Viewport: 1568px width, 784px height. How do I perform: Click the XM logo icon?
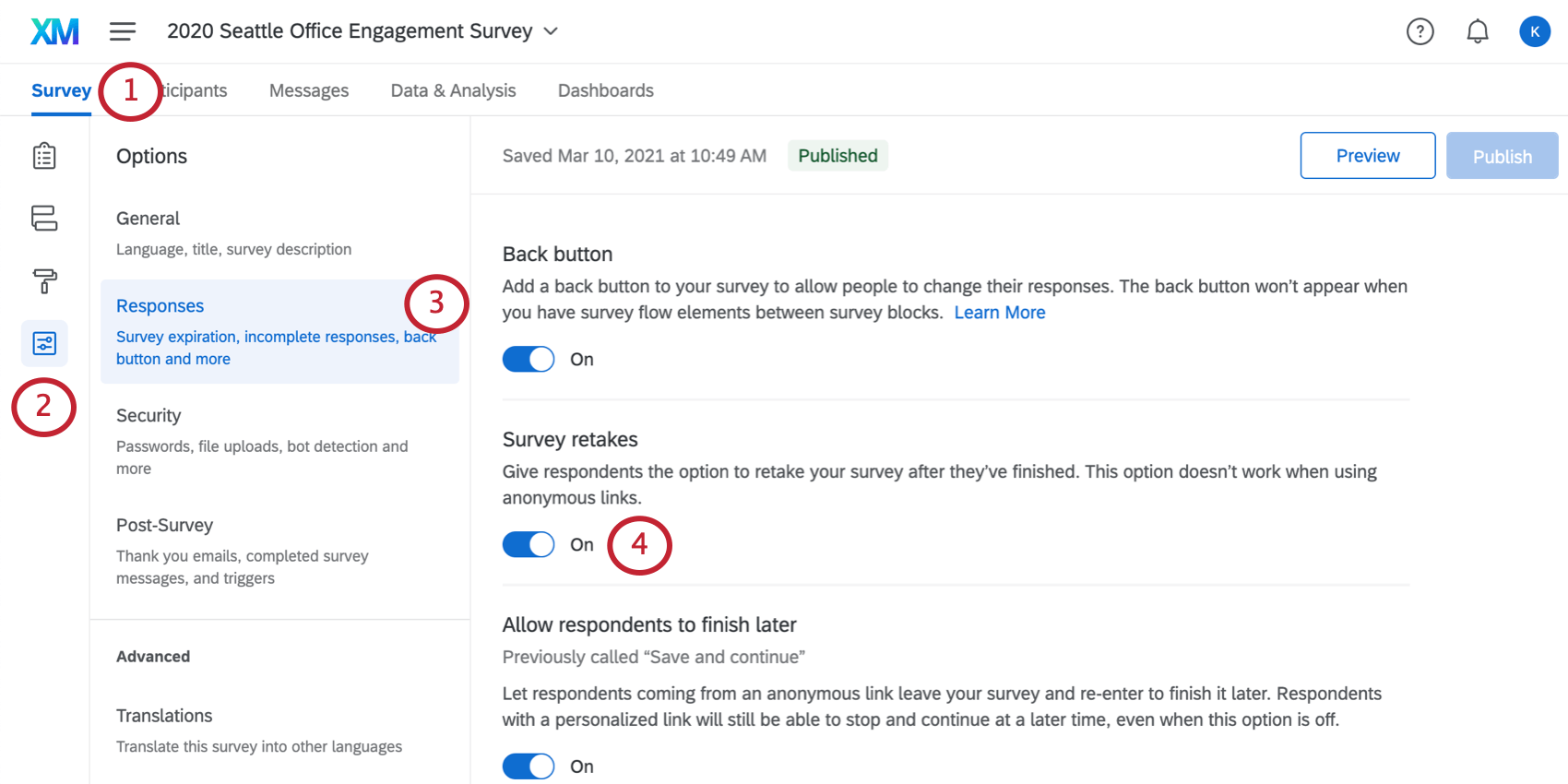point(54,31)
